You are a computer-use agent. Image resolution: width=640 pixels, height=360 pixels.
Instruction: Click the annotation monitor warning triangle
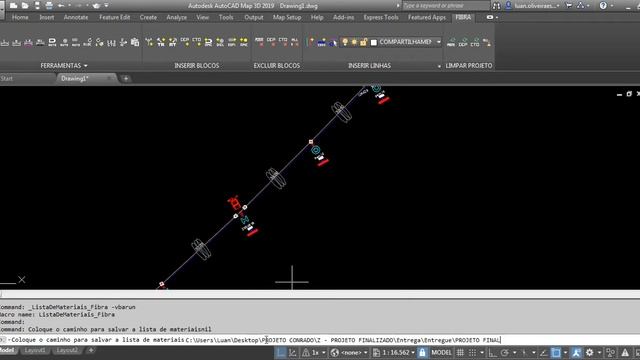[625, 352]
